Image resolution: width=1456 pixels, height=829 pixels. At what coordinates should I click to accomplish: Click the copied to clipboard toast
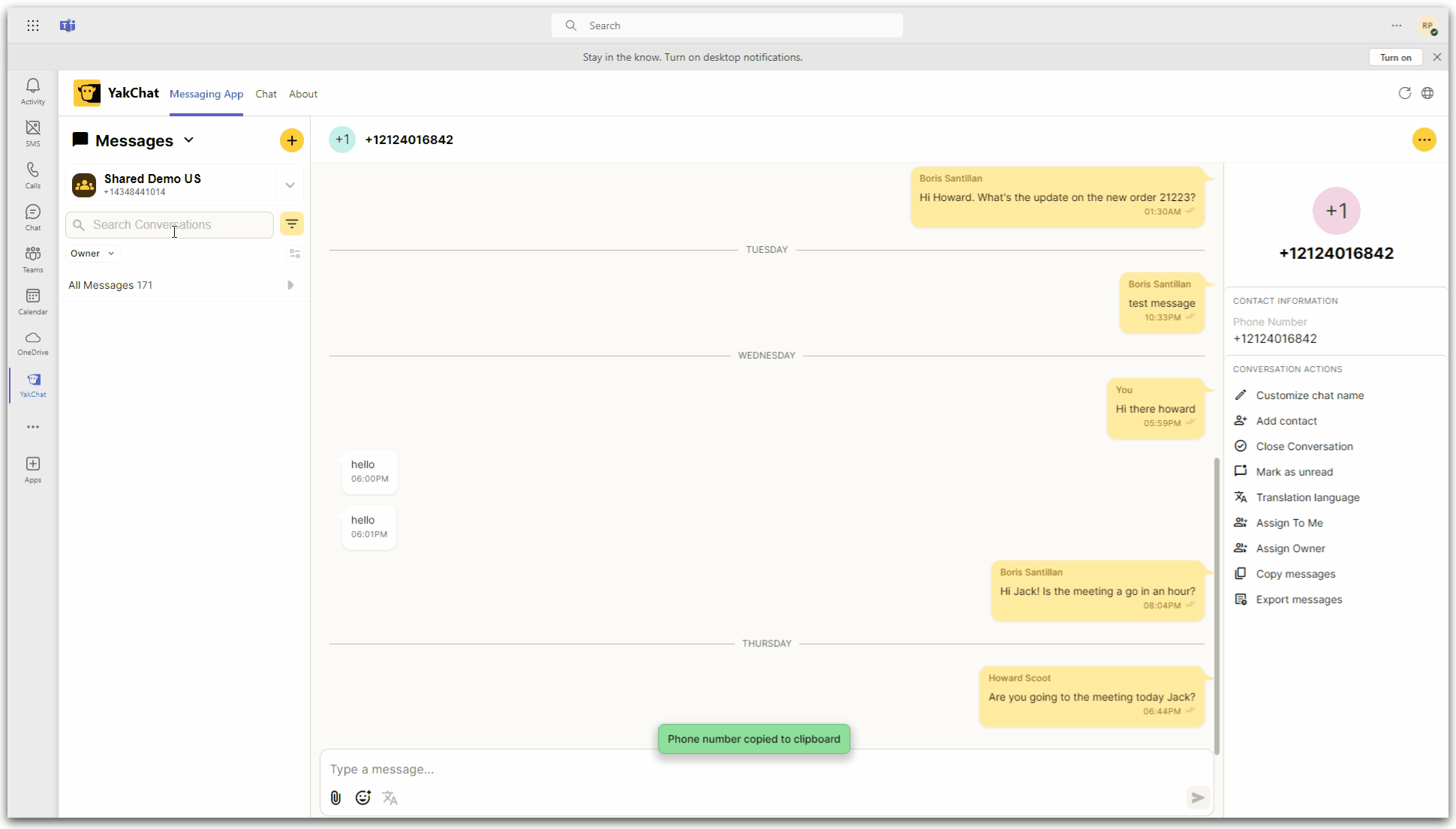tap(754, 739)
